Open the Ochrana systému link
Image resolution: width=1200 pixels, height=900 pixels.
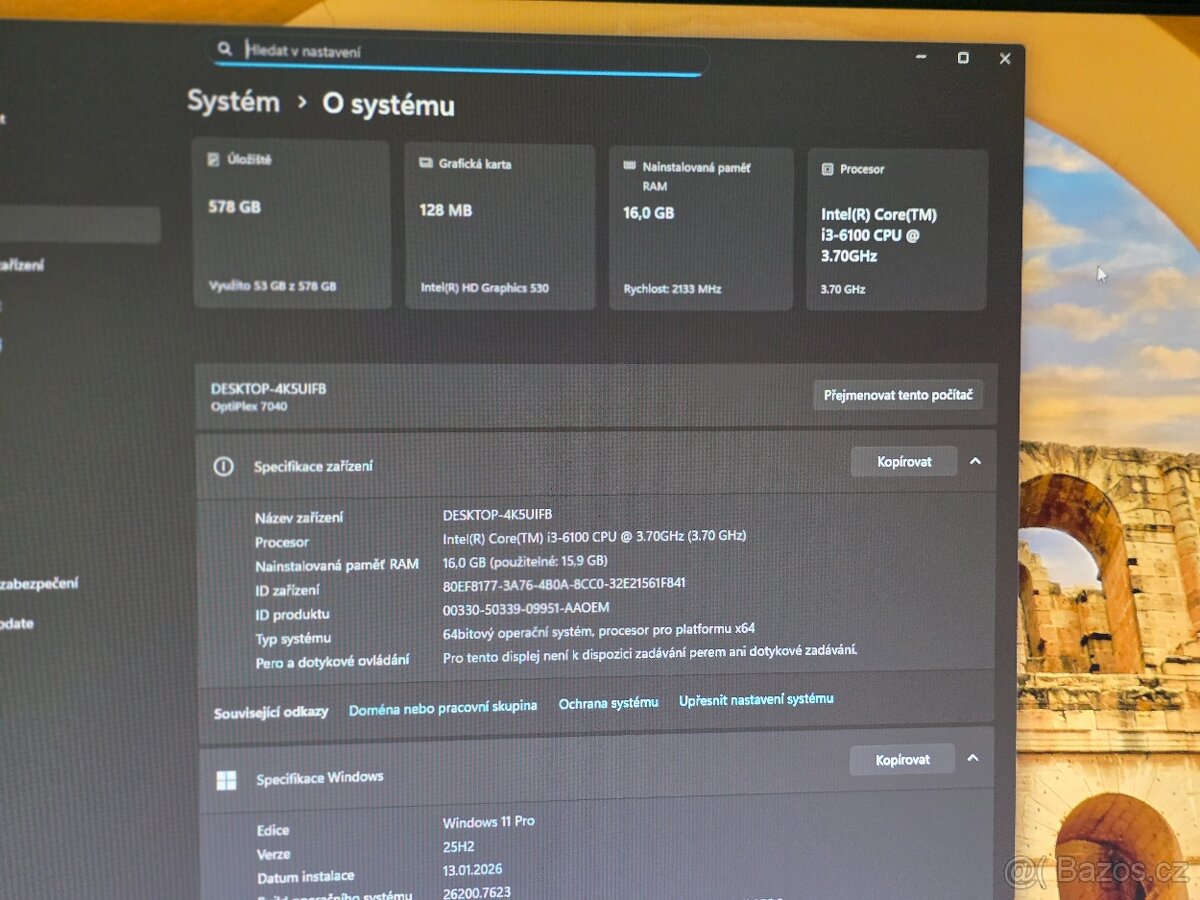608,703
